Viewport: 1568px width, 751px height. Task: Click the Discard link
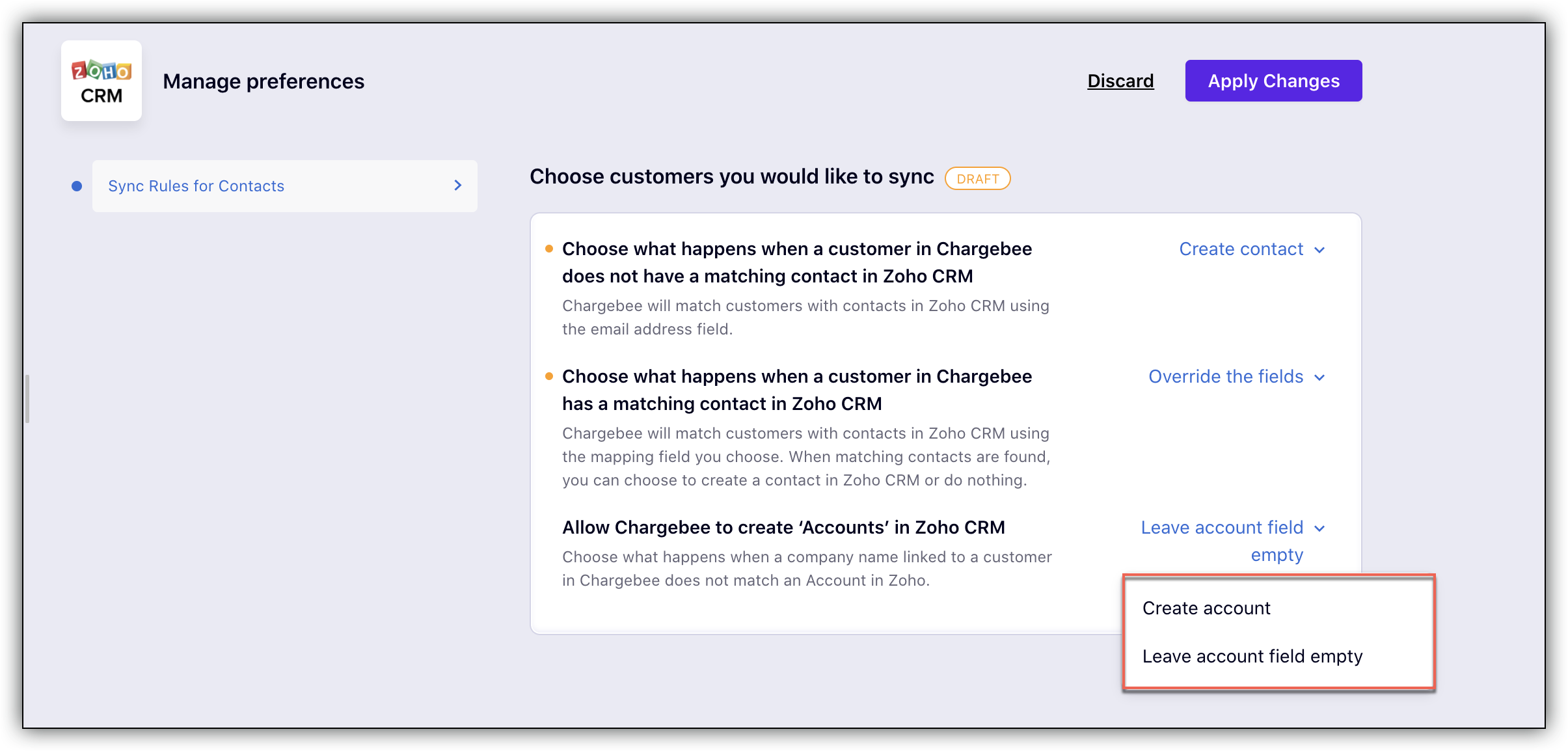coord(1120,81)
